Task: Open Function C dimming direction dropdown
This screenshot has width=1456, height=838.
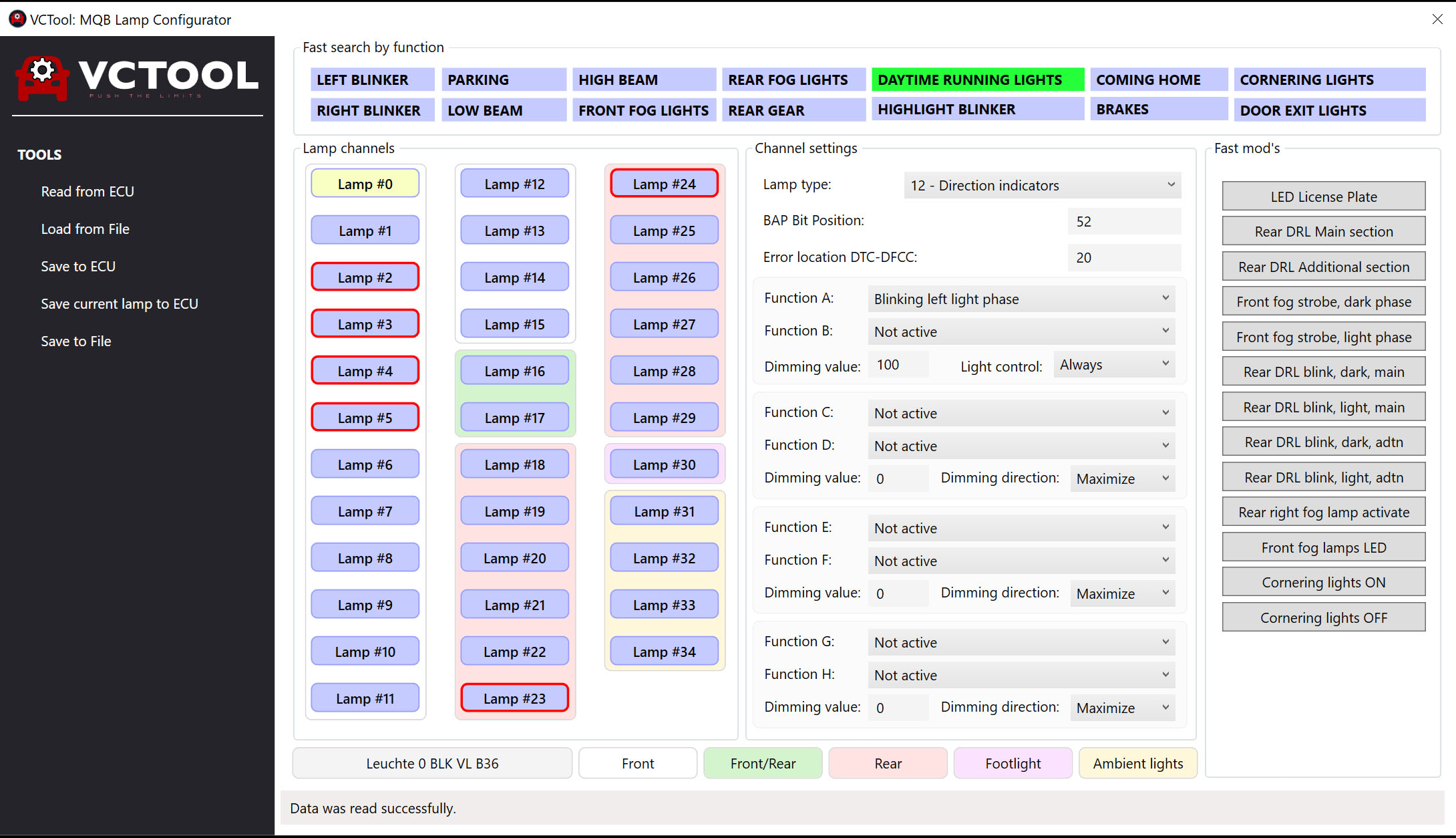Action: (1122, 478)
